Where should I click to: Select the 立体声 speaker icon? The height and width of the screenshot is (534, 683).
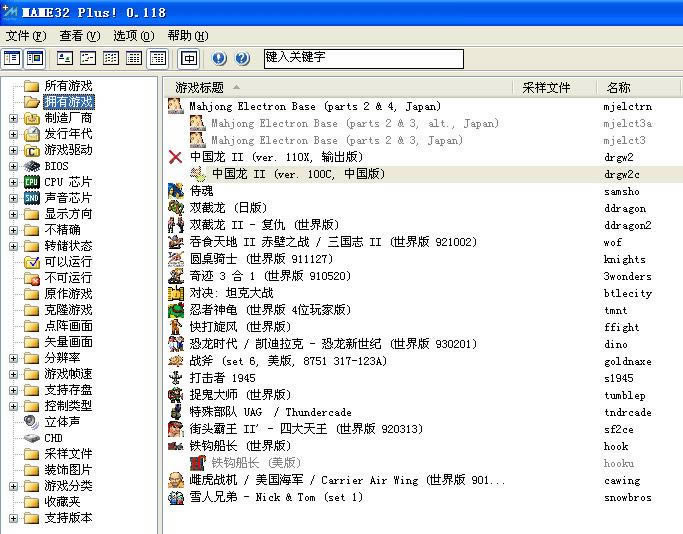(32, 422)
